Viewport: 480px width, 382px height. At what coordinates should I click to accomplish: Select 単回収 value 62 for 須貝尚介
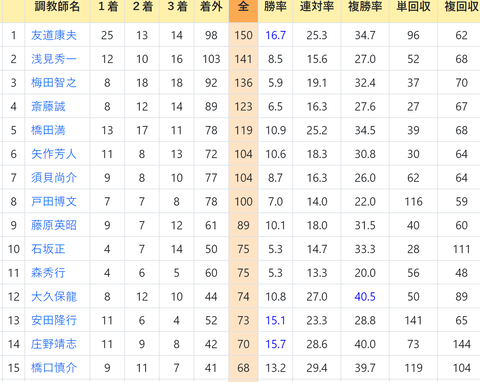pos(413,178)
